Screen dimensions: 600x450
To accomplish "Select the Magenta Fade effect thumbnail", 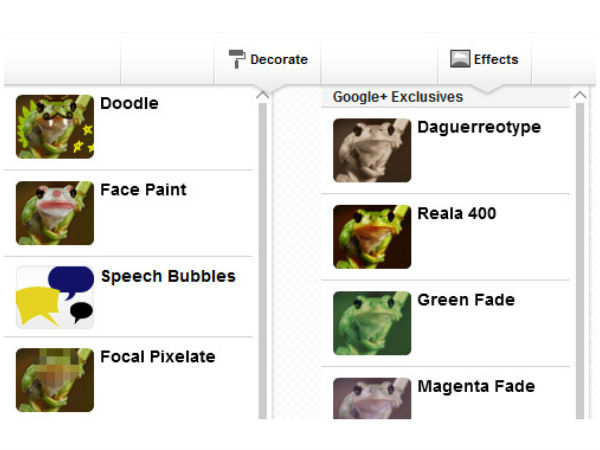I will tap(372, 399).
